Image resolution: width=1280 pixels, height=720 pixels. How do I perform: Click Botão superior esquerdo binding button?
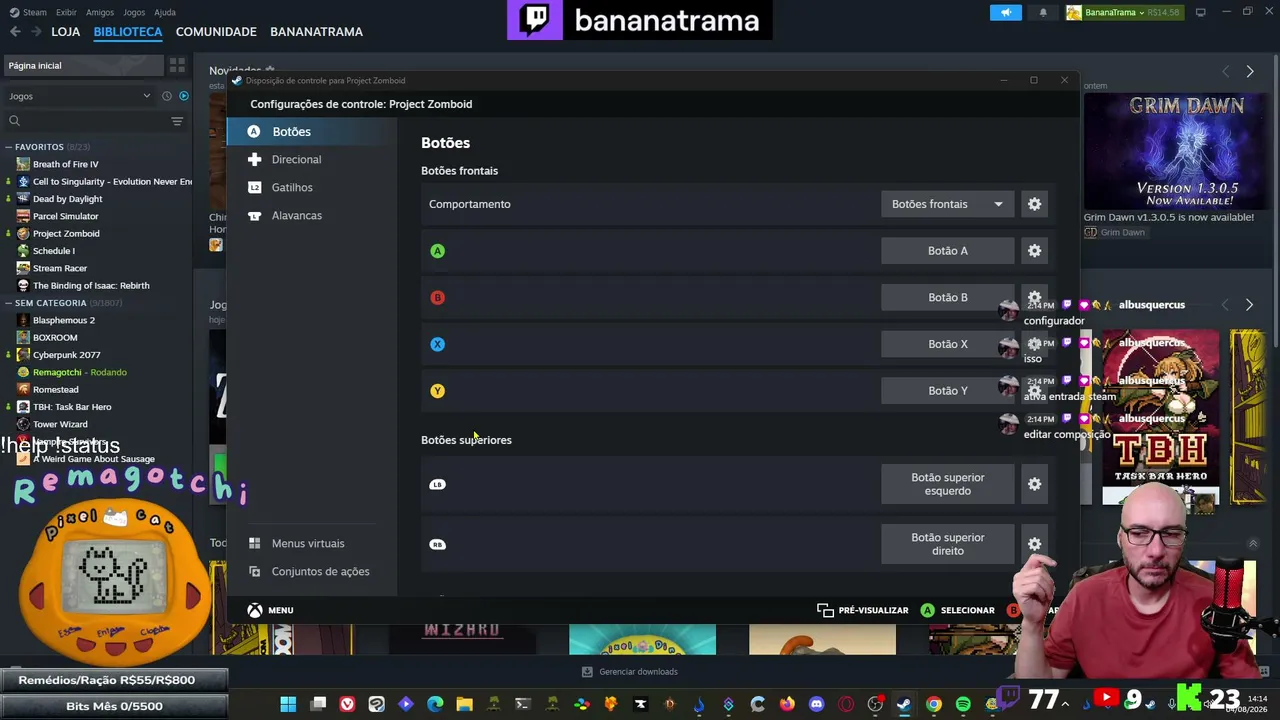947,484
